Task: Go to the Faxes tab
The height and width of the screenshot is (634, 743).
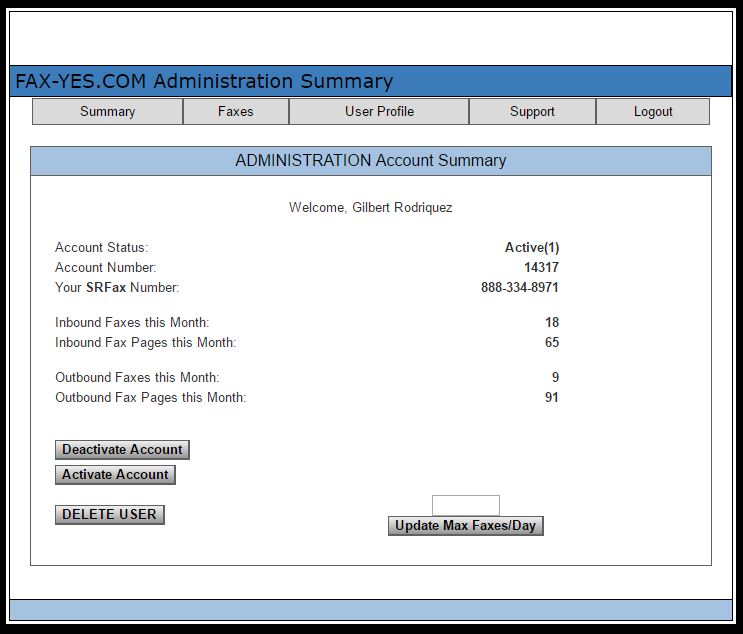Action: click(x=236, y=111)
